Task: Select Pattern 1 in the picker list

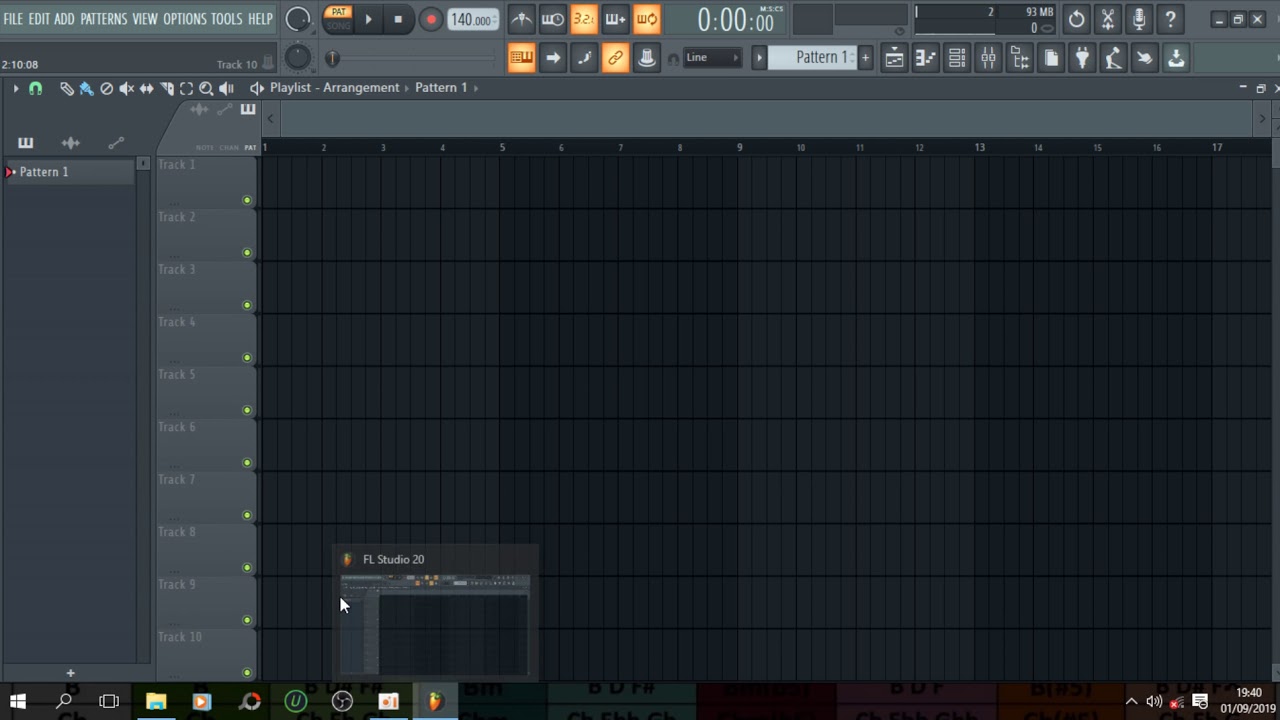Action: pyautogui.click(x=68, y=172)
